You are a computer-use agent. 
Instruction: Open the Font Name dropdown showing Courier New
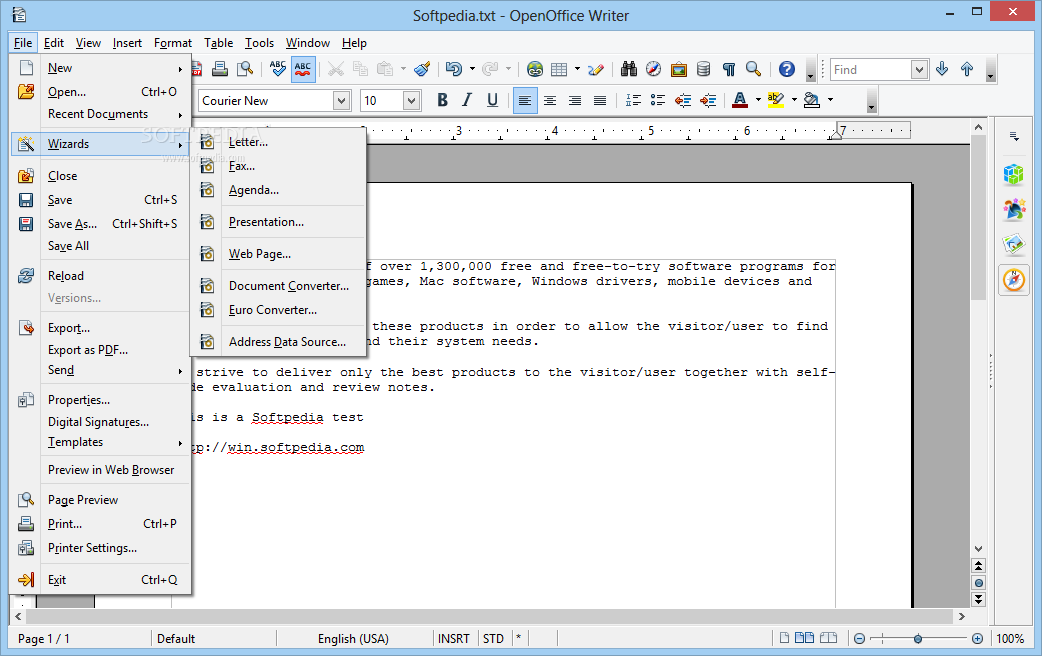point(341,100)
